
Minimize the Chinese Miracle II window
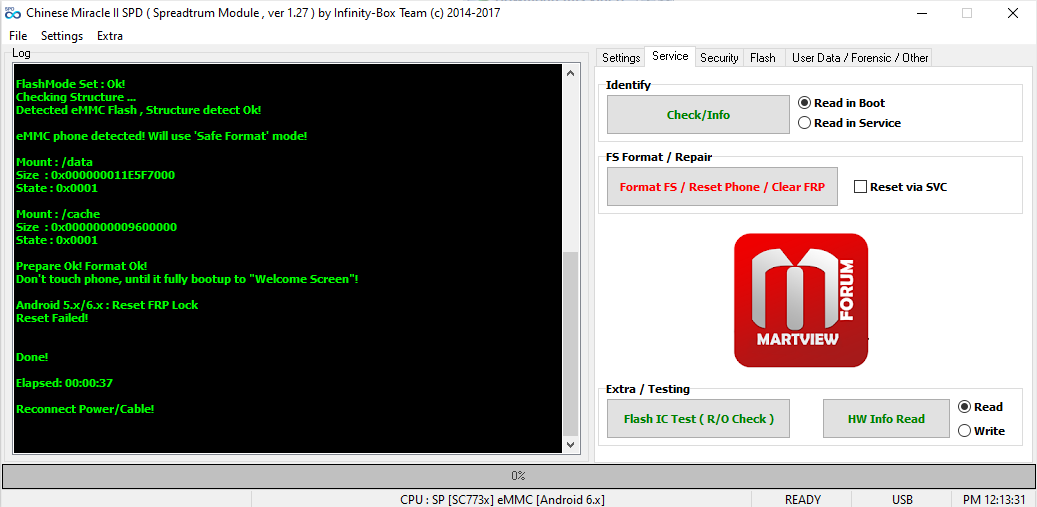921,13
